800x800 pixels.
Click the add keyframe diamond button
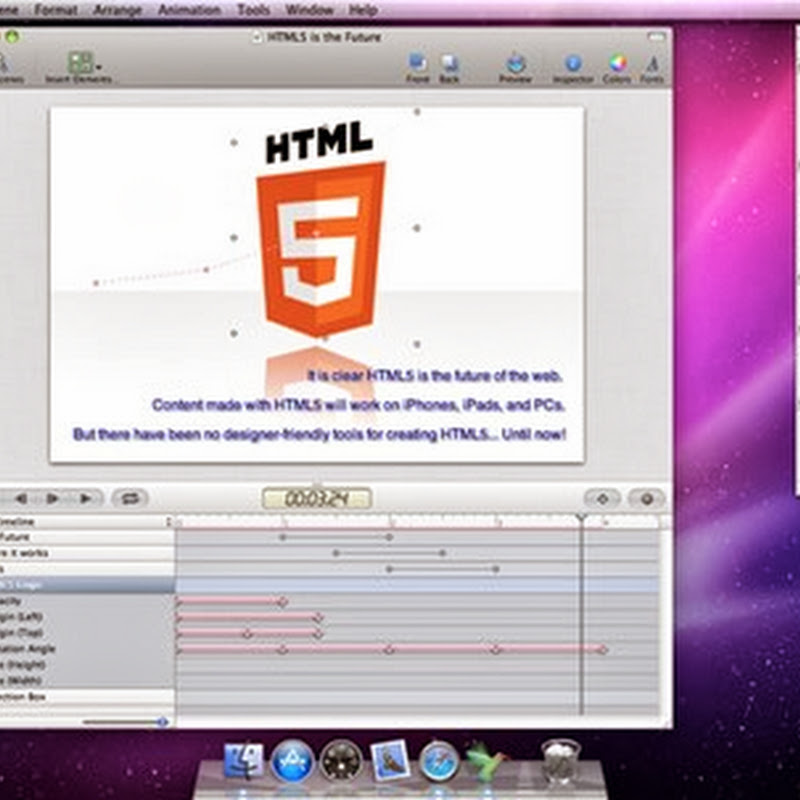[x=602, y=498]
